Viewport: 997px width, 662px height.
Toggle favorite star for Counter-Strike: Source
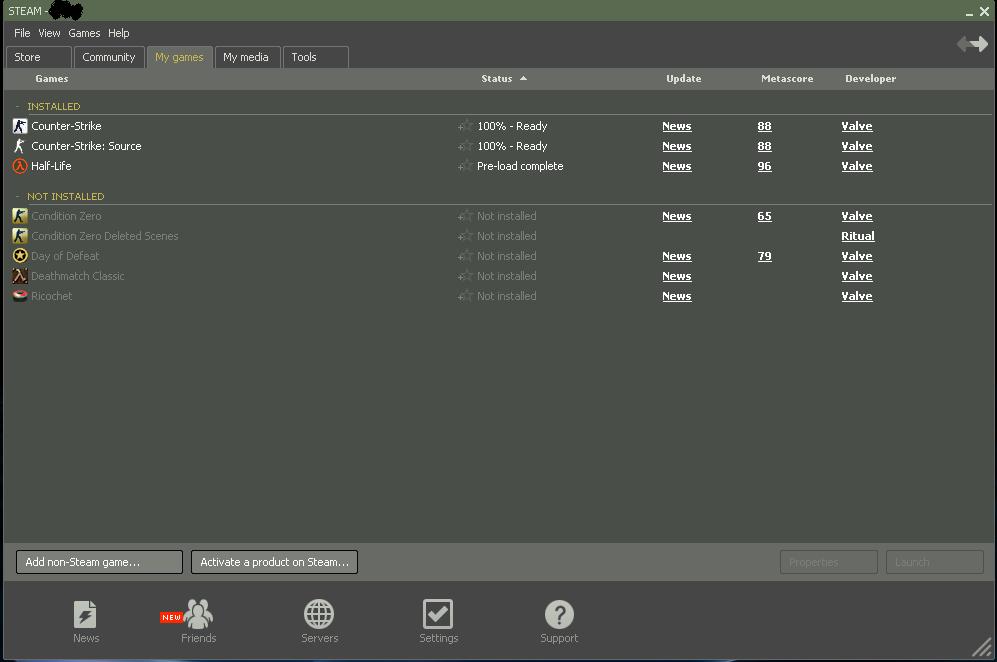(x=465, y=146)
